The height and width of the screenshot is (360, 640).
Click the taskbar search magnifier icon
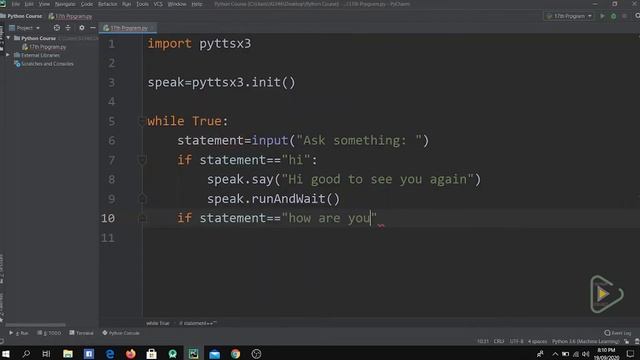point(26,353)
